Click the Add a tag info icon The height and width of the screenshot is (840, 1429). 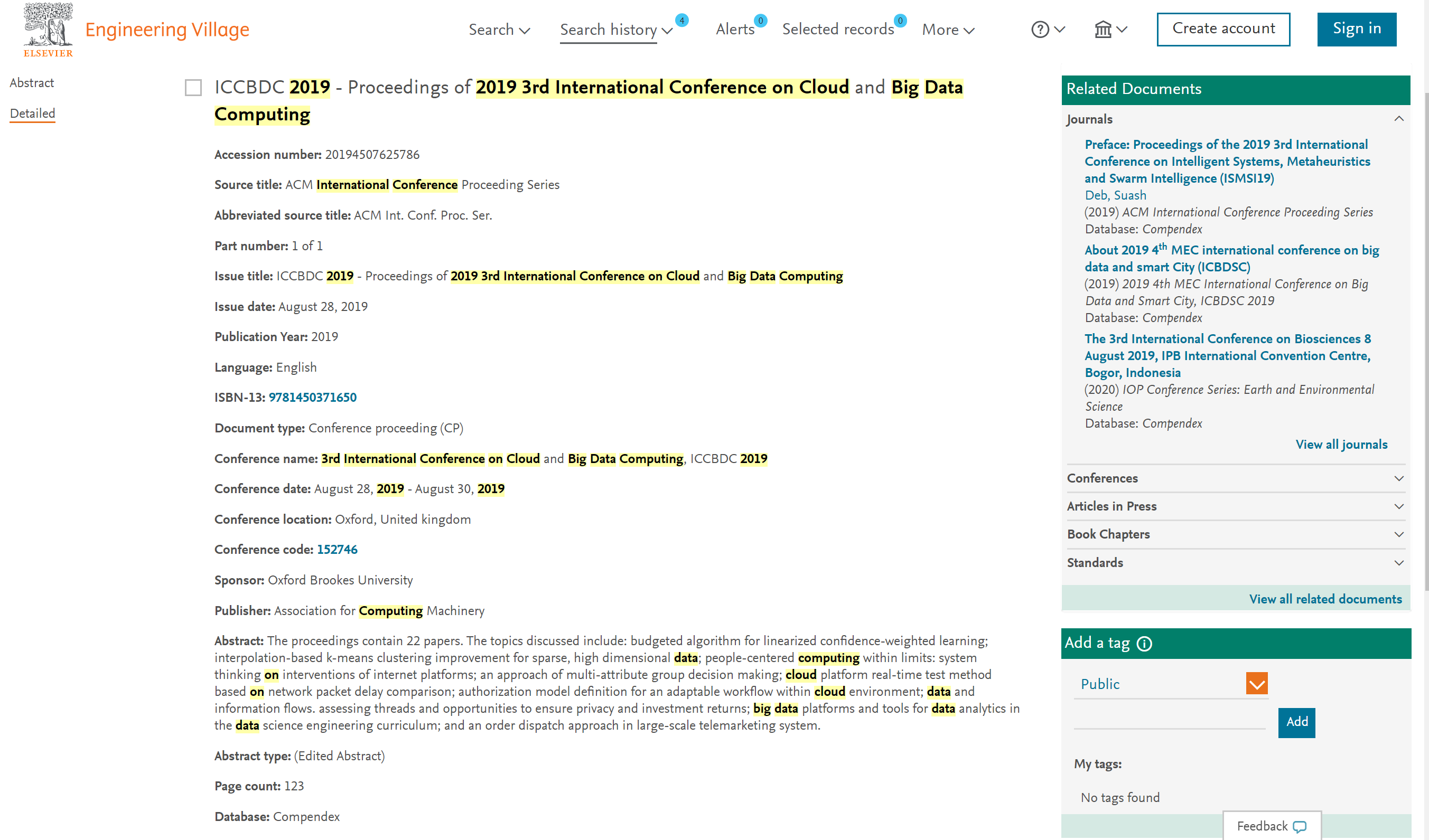point(1144,644)
